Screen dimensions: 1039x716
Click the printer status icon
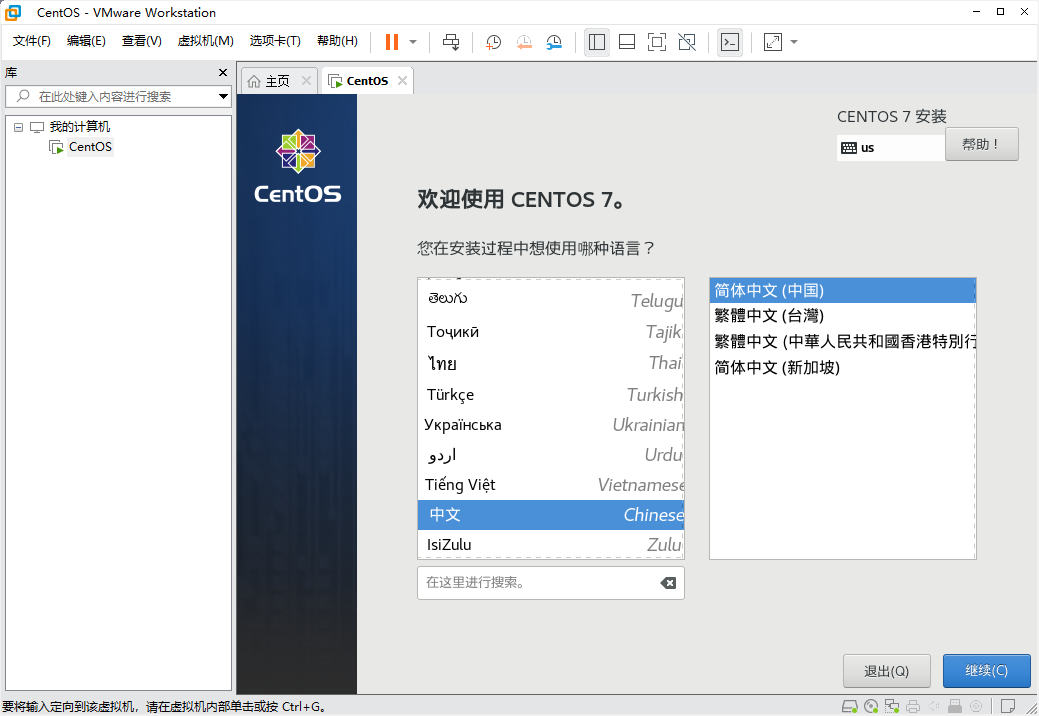point(913,706)
